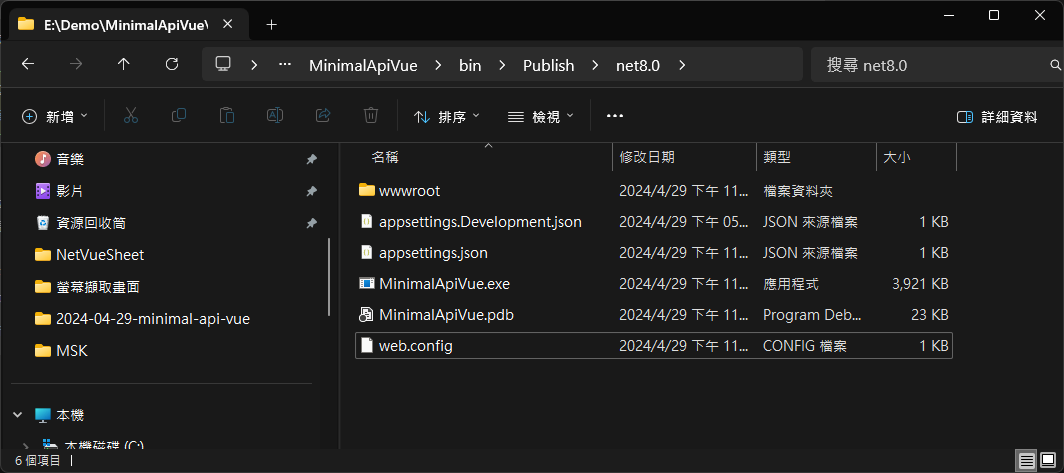Click the Delete trash can icon

(x=370, y=116)
